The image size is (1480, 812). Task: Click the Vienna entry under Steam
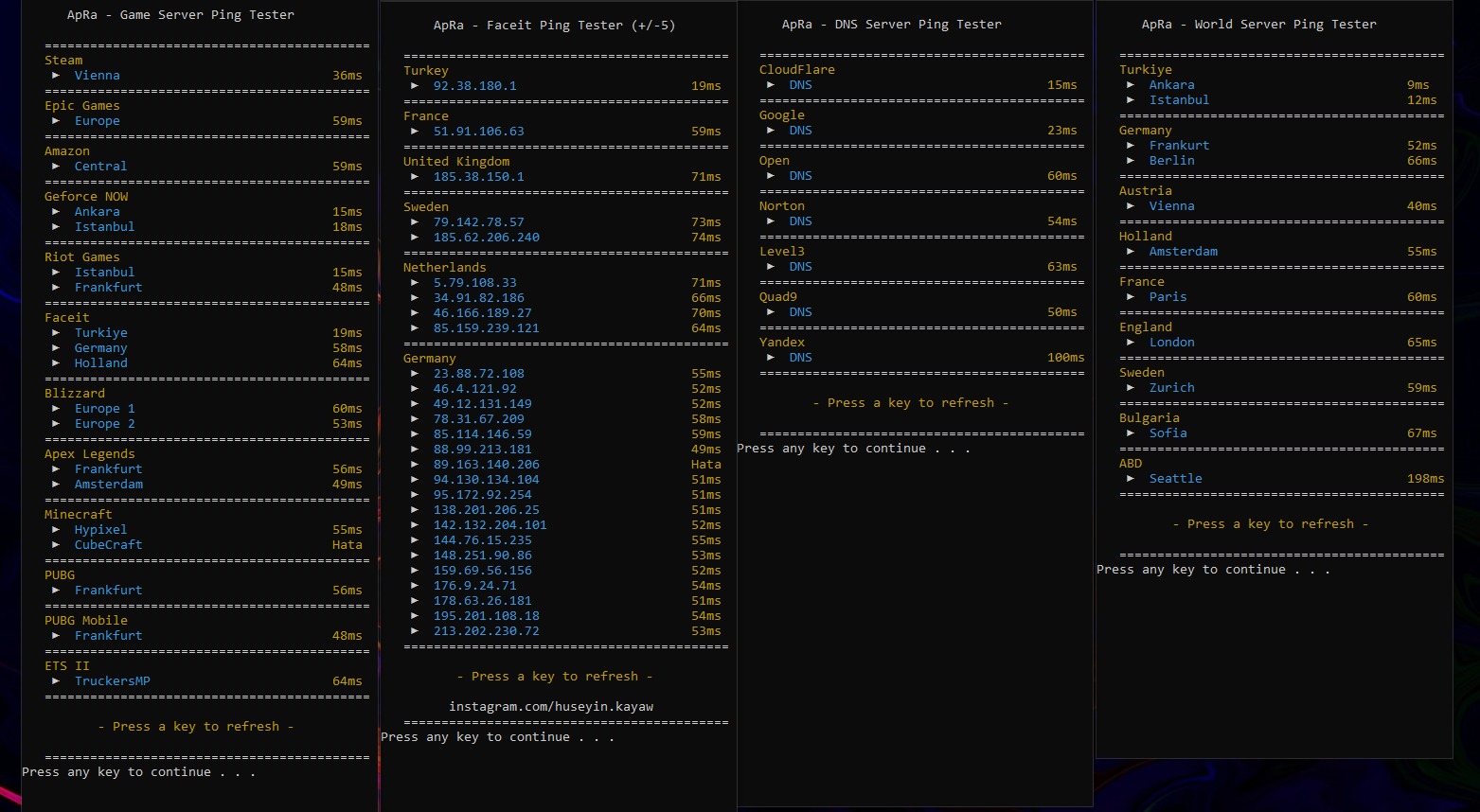click(x=98, y=76)
